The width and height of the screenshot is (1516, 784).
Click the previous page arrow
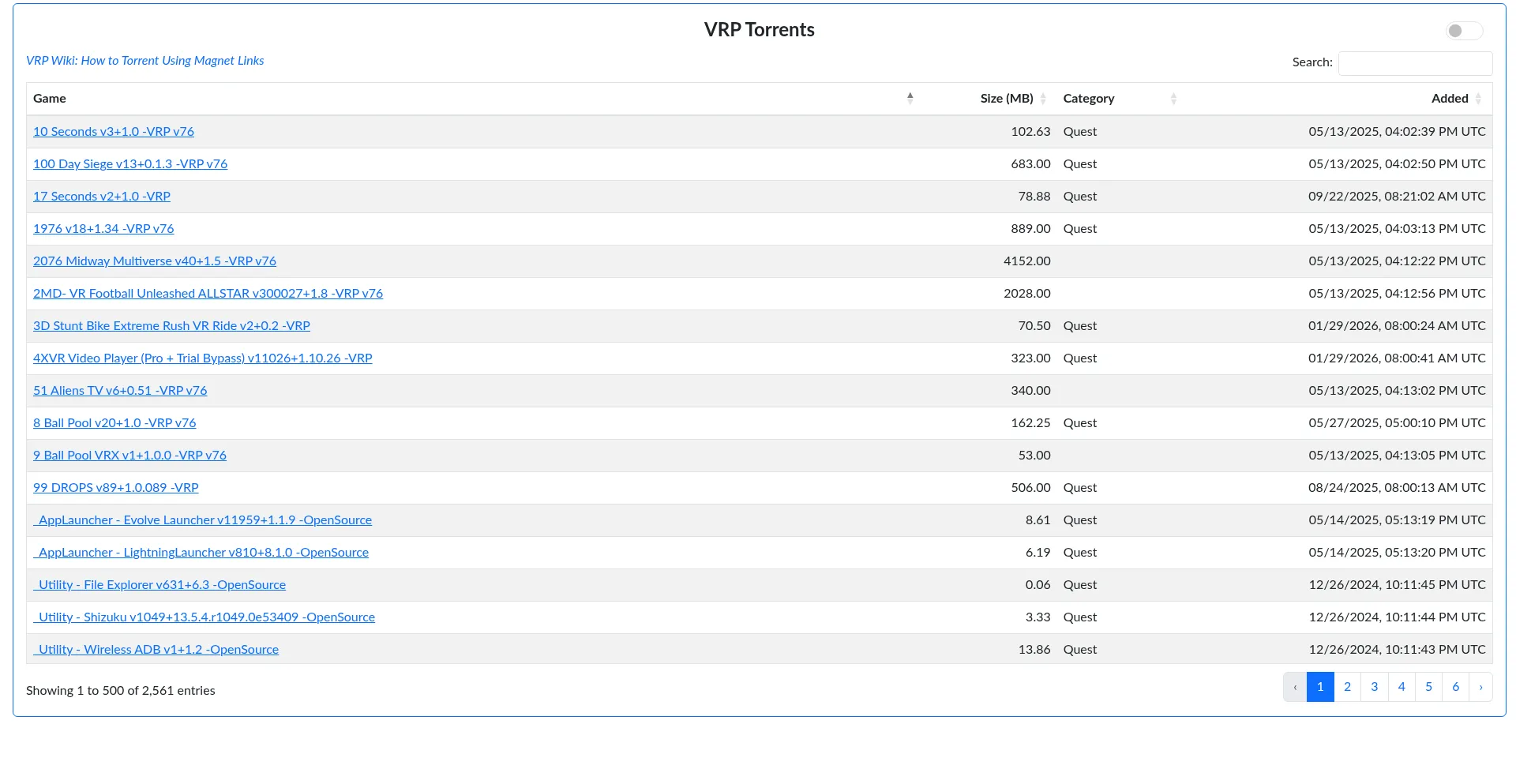1295,687
